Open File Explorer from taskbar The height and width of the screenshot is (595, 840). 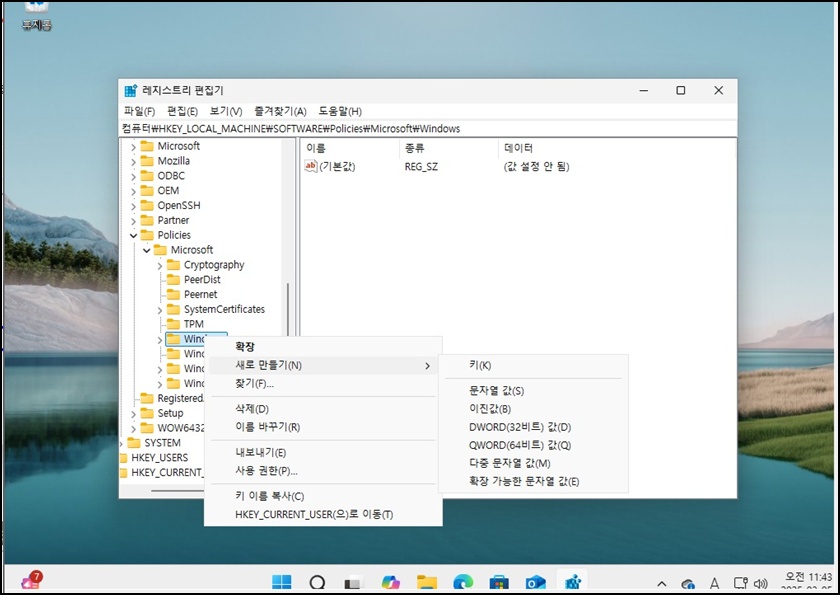(x=427, y=582)
